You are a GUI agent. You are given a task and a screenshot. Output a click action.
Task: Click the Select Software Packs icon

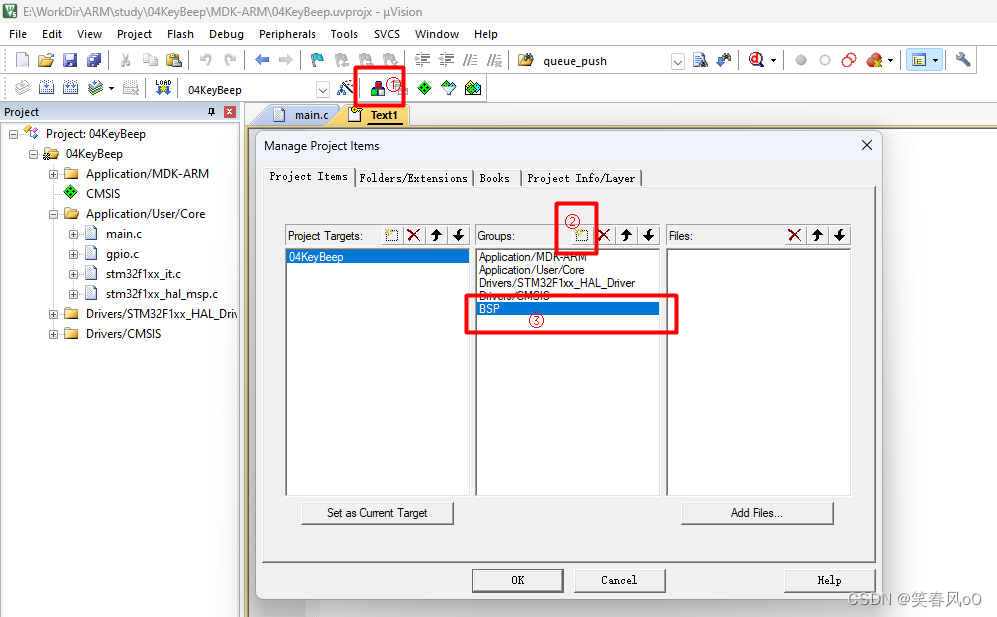[x=448, y=88]
